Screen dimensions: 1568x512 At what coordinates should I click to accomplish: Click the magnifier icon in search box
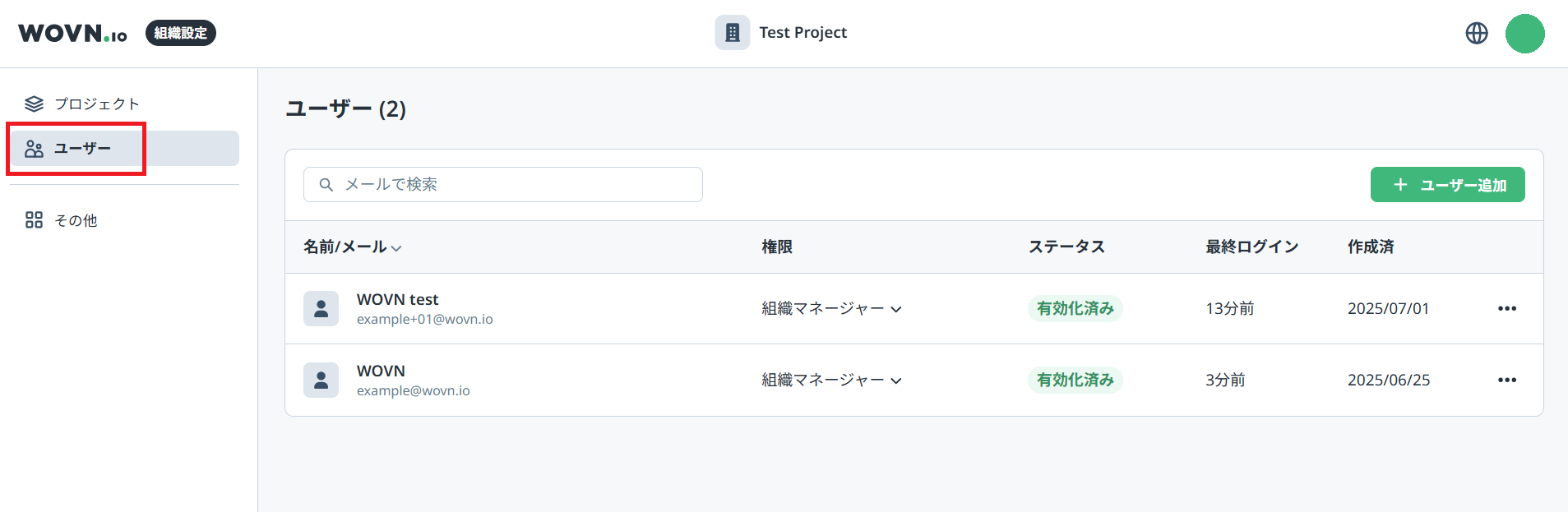click(326, 185)
